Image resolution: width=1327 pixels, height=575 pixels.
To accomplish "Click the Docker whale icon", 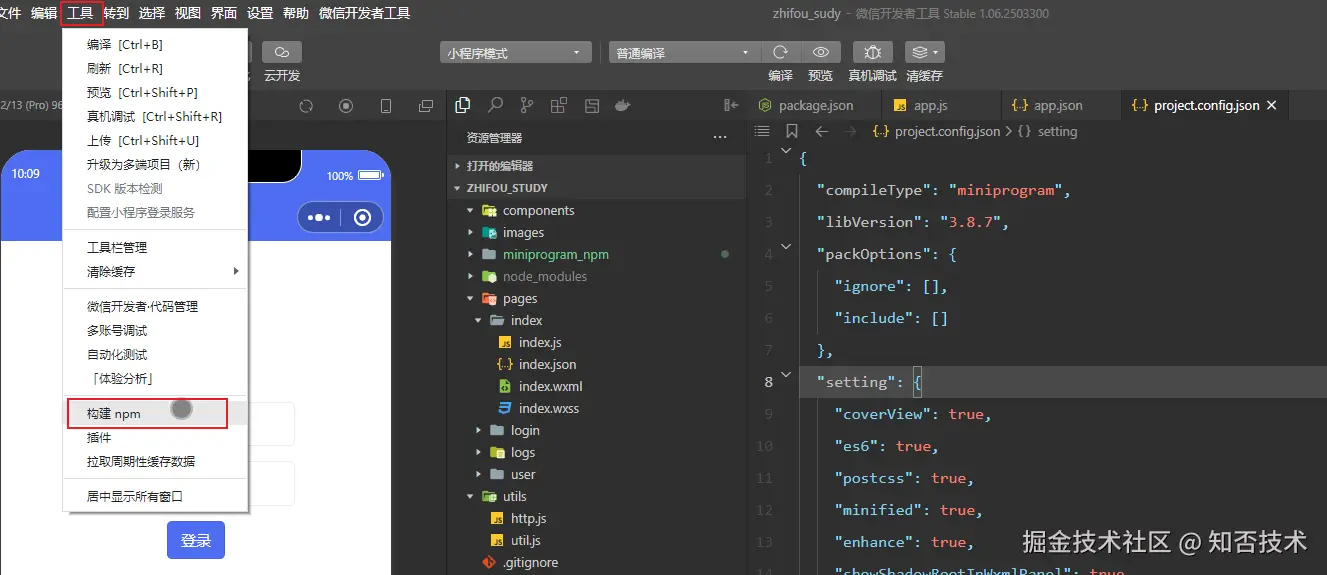I will 622,105.
